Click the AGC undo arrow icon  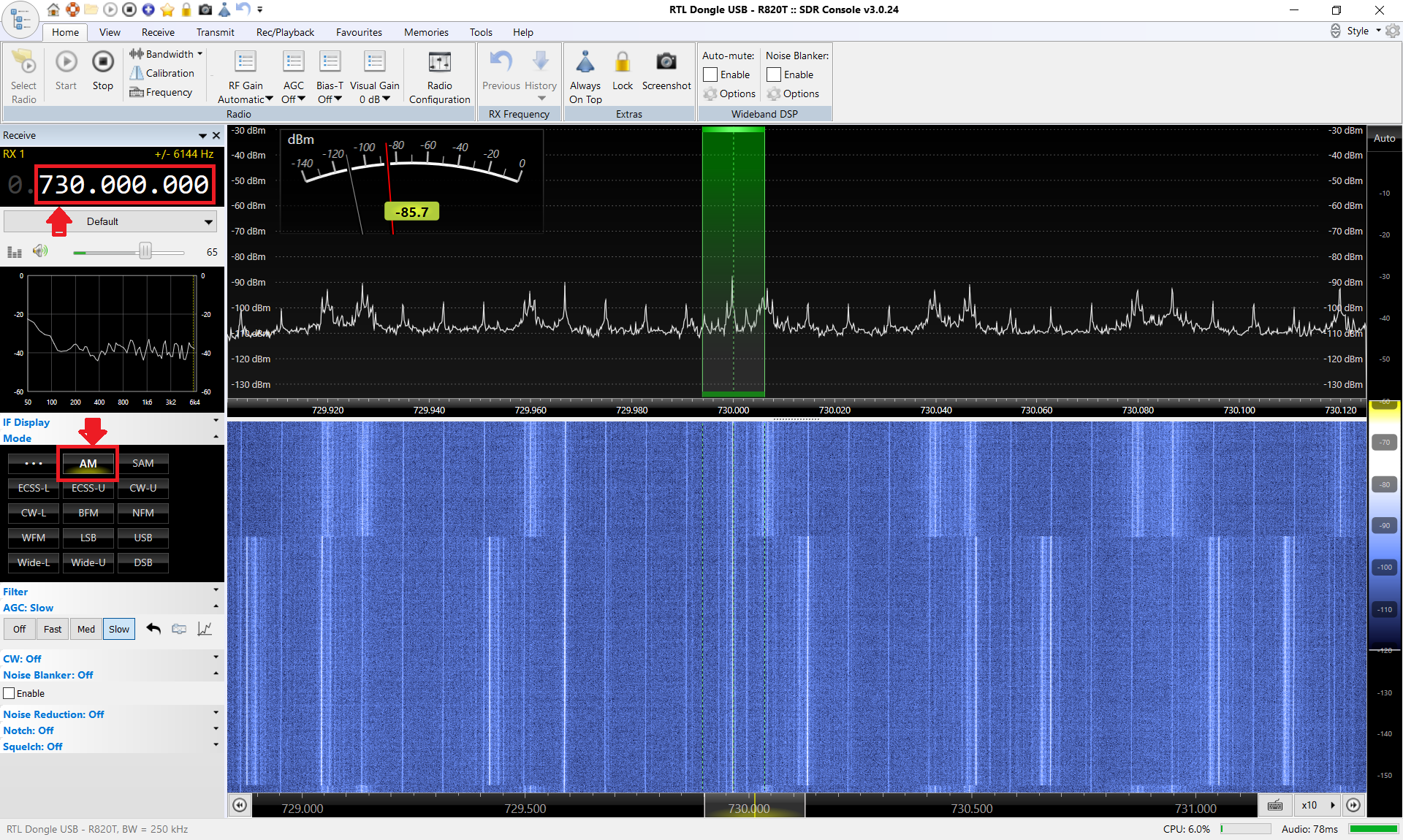[153, 629]
